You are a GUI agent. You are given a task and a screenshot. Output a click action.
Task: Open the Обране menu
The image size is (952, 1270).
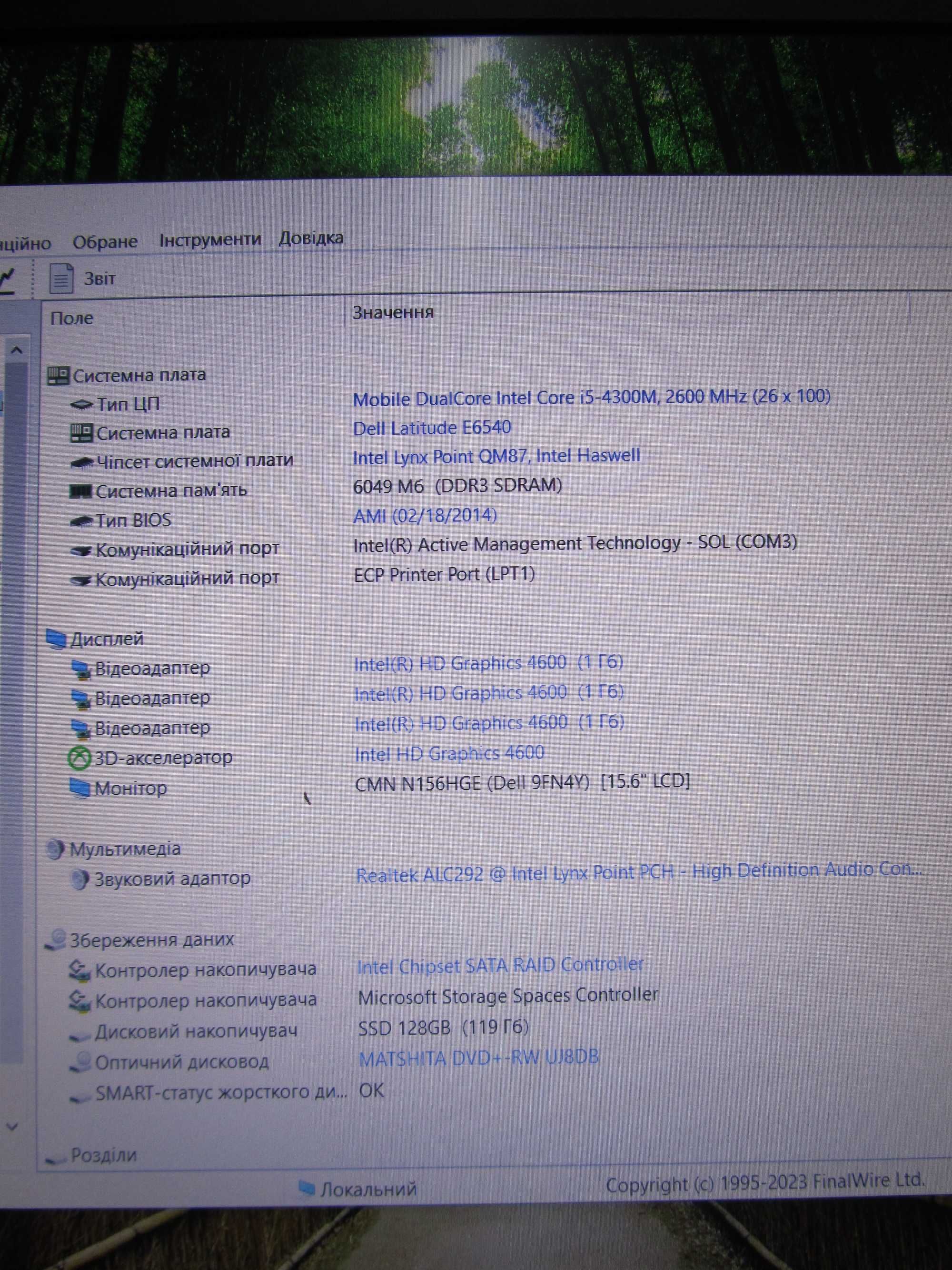(x=105, y=242)
